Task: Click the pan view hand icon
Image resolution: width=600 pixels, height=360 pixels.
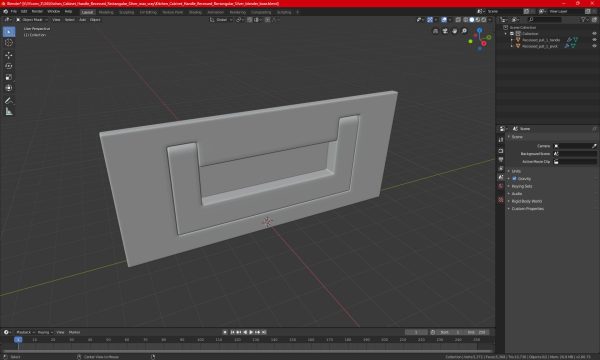Action: pyautogui.click(x=455, y=31)
